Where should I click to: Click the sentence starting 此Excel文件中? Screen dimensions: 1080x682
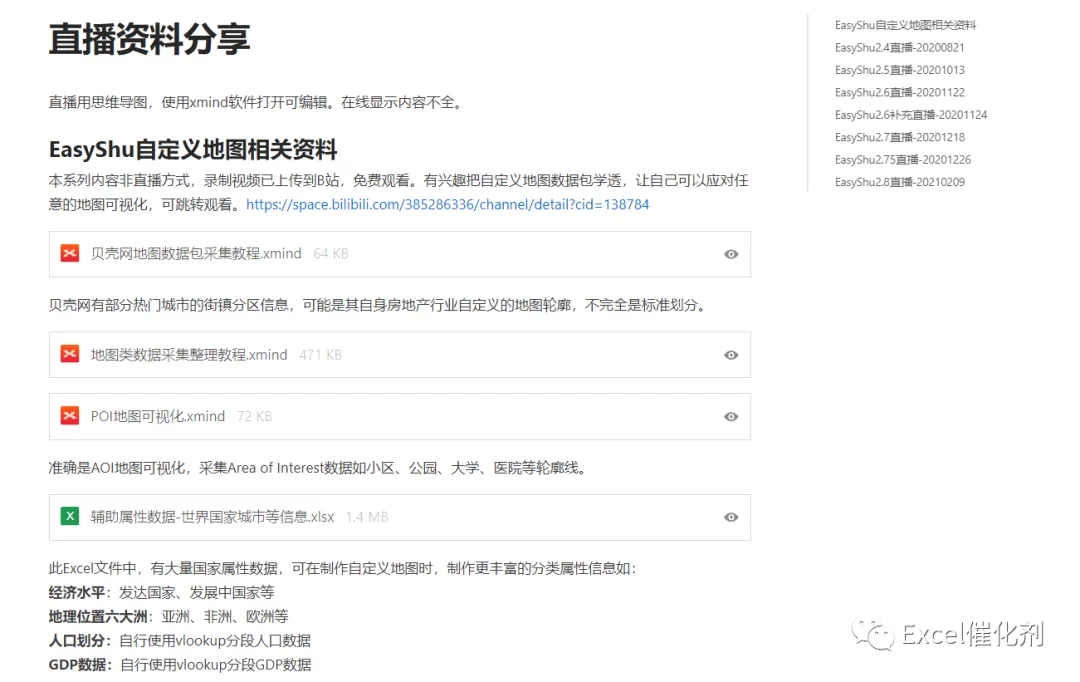342,568
